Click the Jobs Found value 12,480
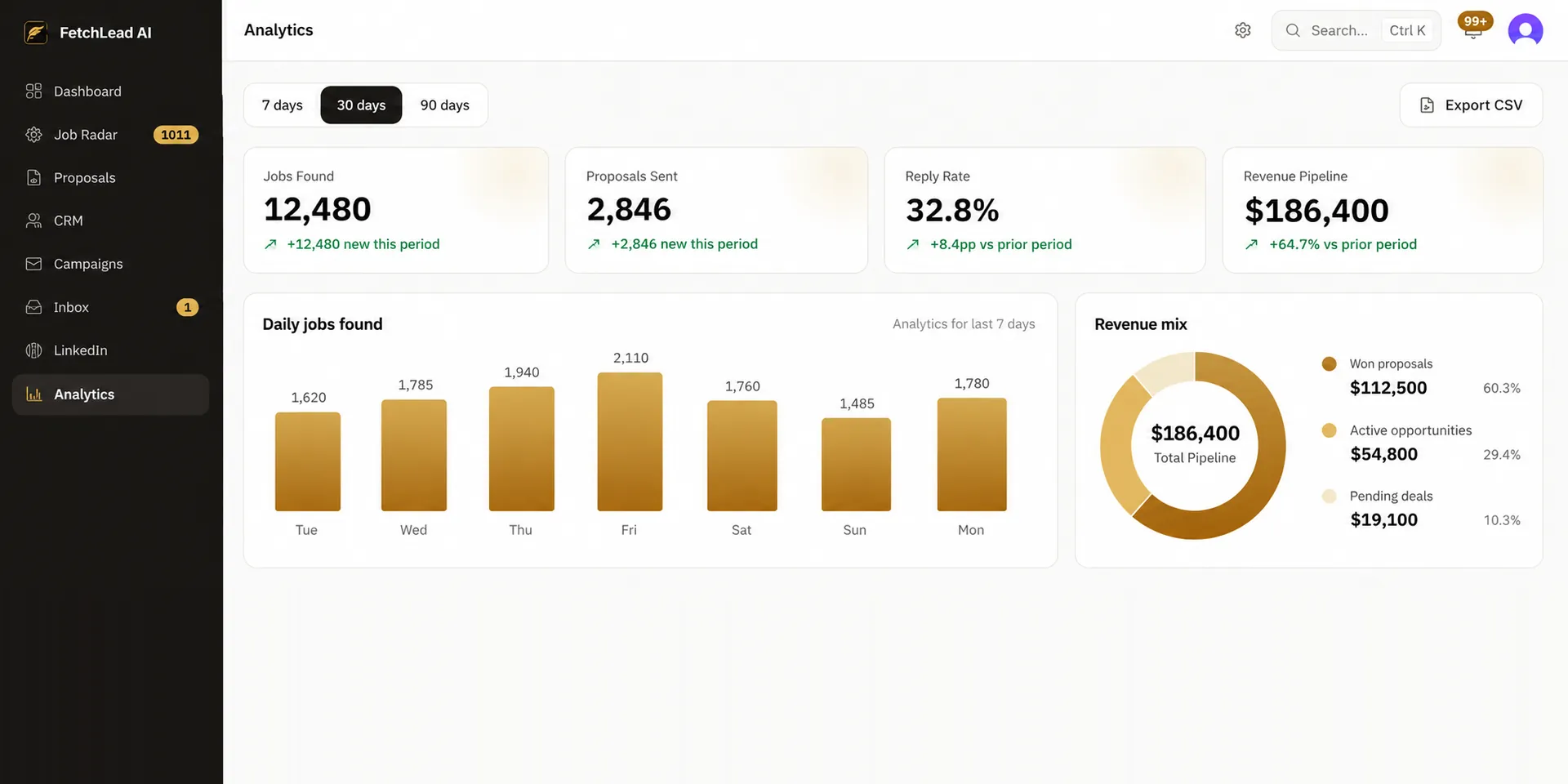Image resolution: width=1568 pixels, height=784 pixels. point(317,210)
